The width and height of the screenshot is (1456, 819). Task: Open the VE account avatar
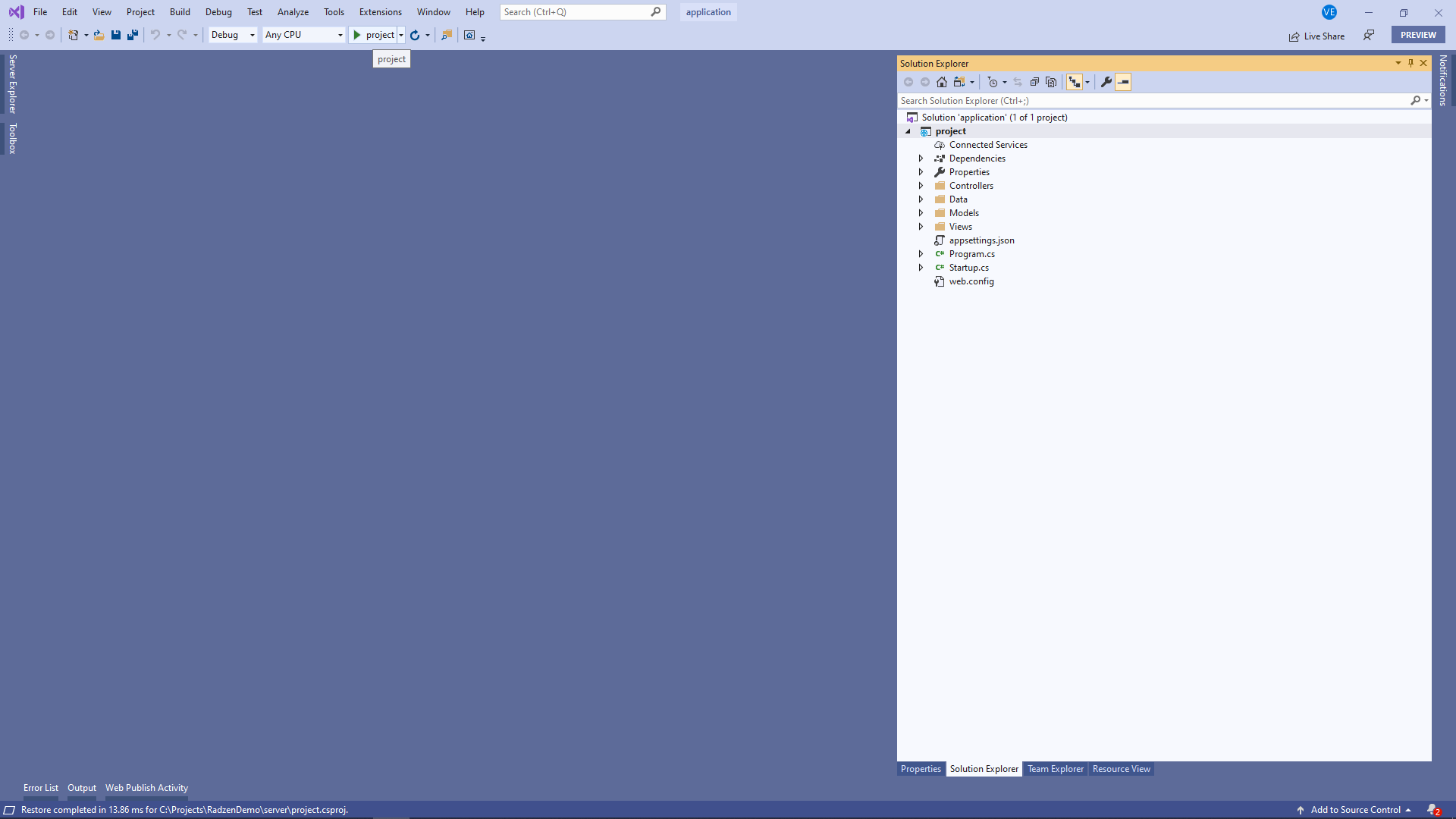click(x=1329, y=12)
